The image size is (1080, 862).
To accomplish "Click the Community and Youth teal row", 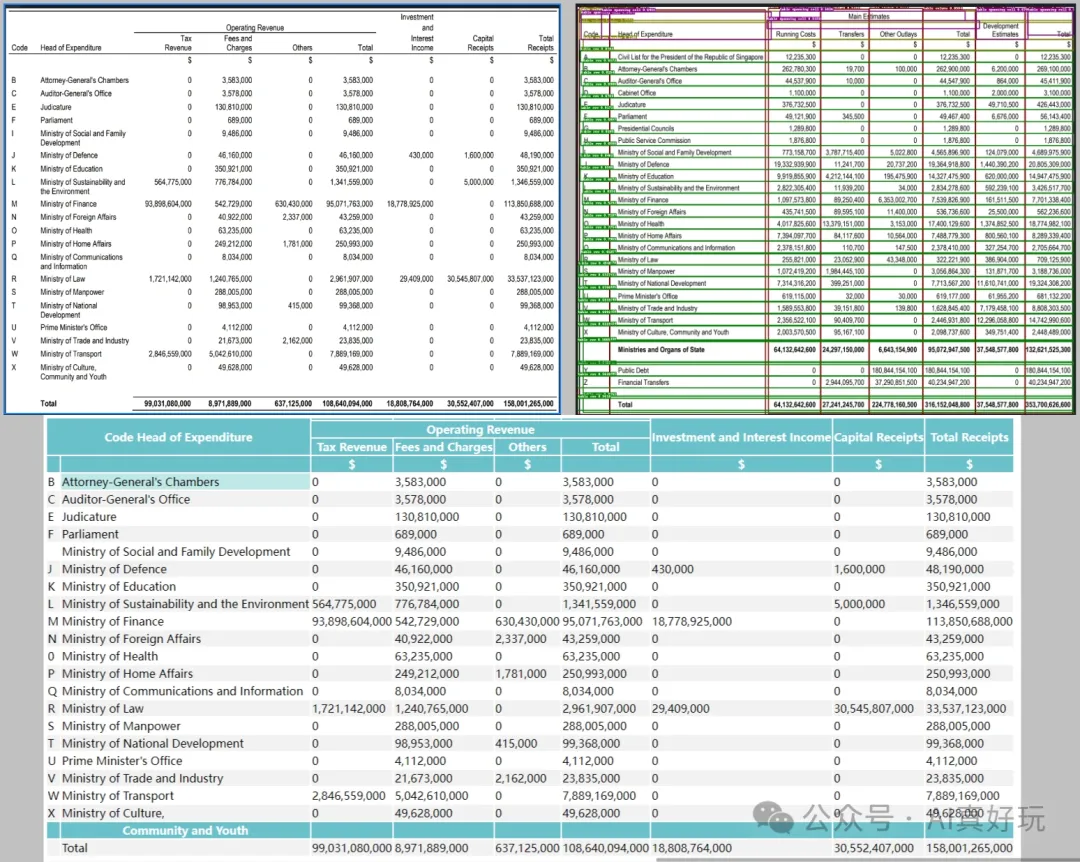I will point(185,830).
